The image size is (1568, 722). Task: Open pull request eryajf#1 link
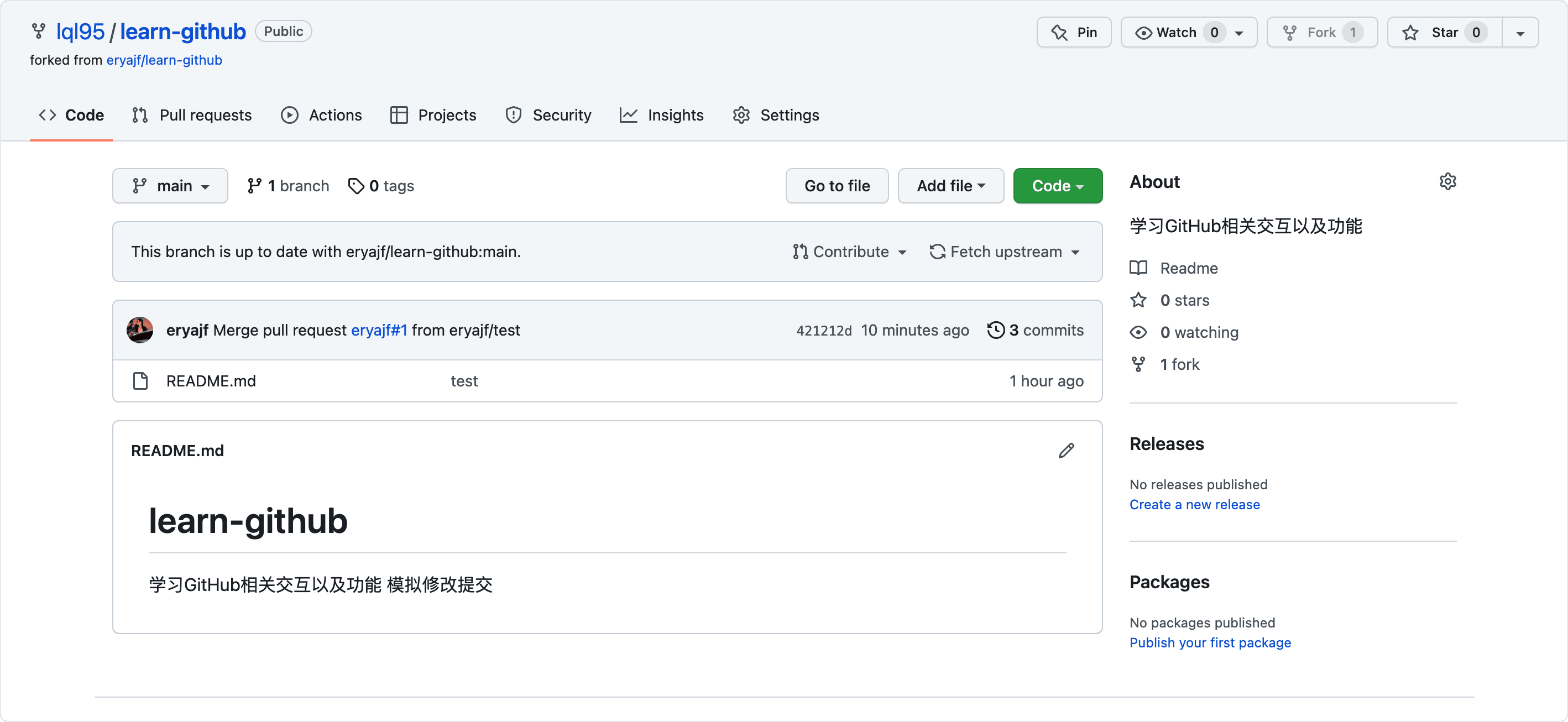point(379,330)
